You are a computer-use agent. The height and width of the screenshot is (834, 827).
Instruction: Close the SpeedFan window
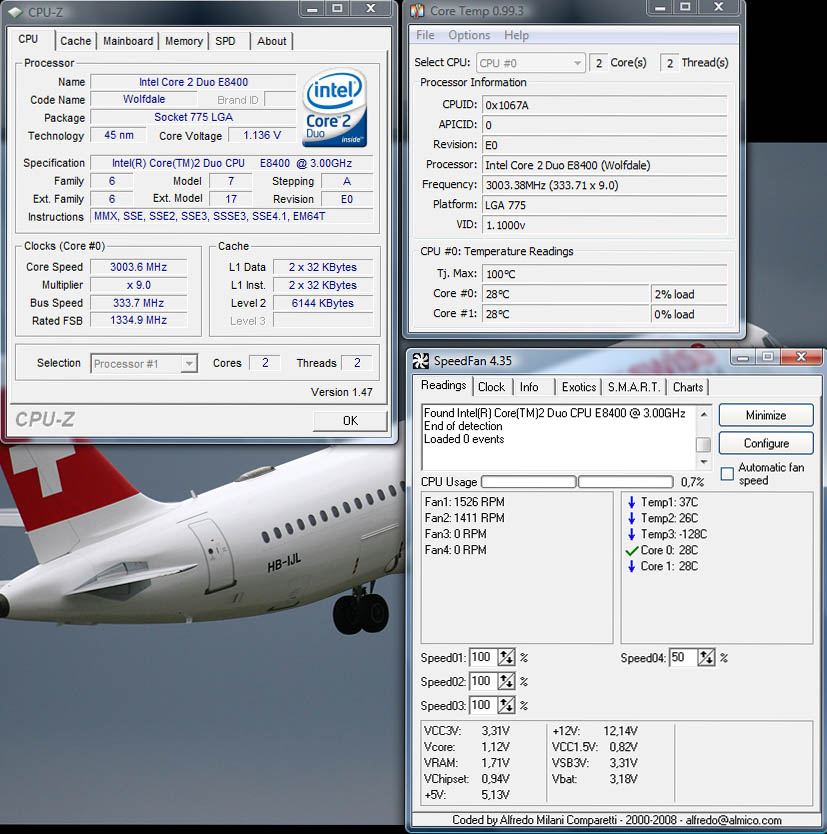coord(801,357)
